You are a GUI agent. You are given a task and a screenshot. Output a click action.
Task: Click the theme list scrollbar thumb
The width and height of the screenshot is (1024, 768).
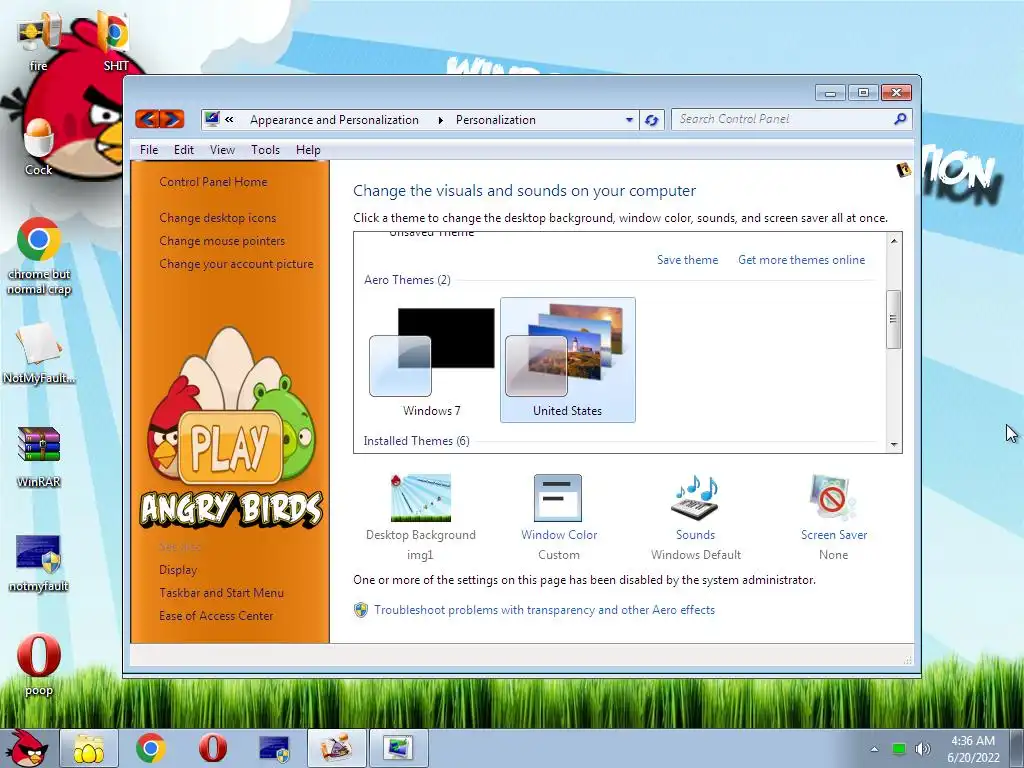(893, 319)
